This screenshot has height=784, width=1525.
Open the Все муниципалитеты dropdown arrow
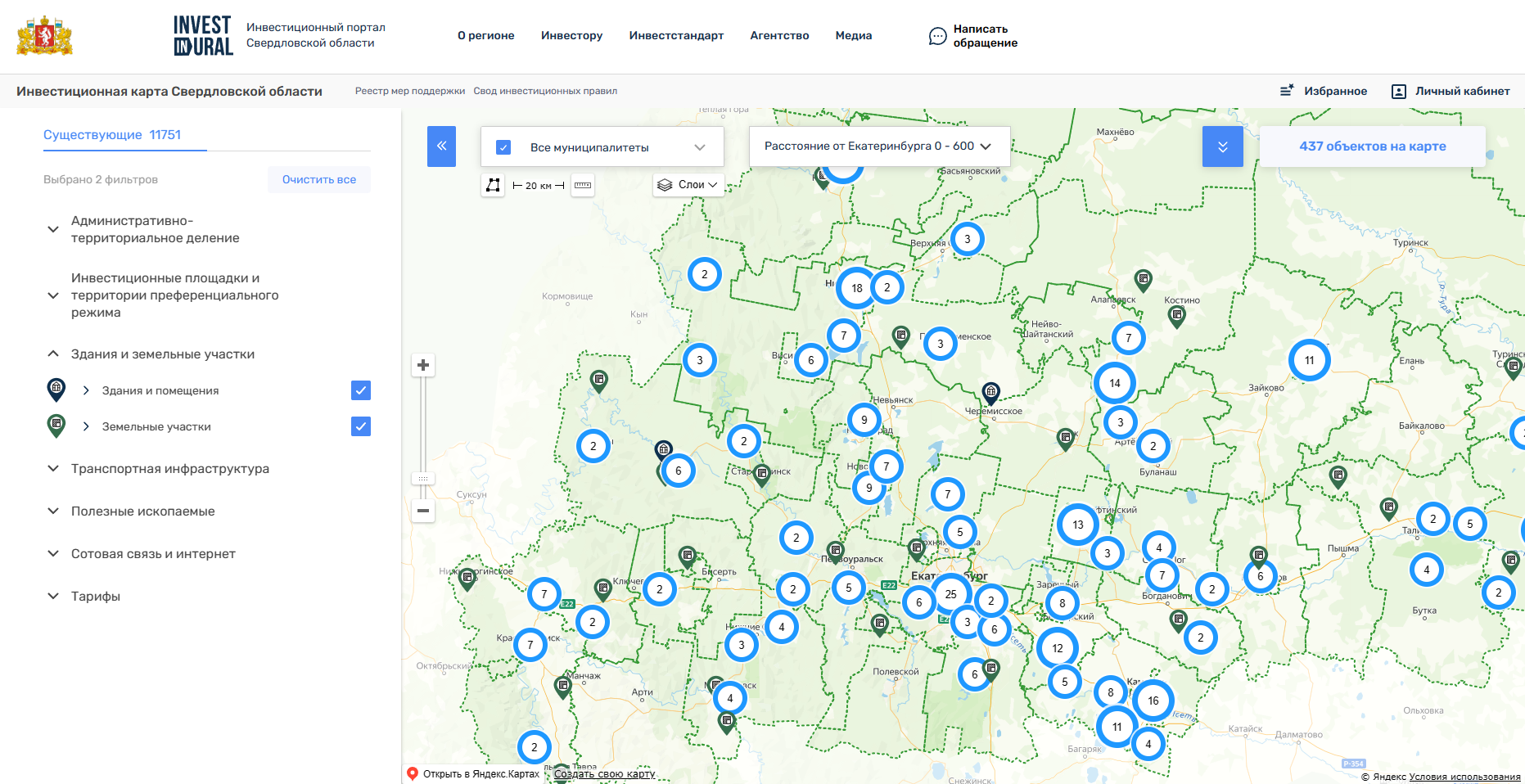pyautogui.click(x=700, y=147)
